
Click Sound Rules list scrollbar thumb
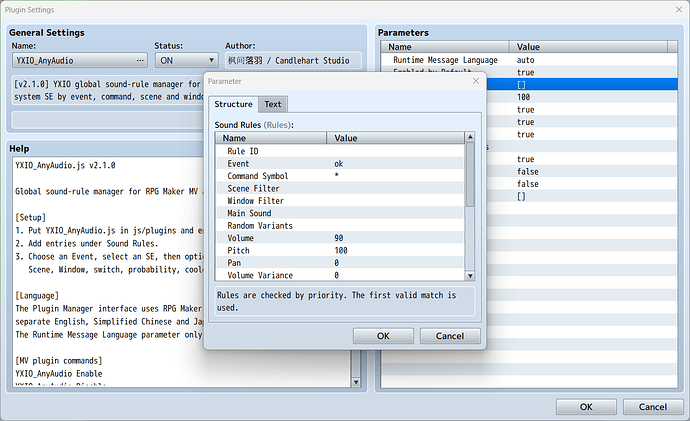click(x=470, y=174)
